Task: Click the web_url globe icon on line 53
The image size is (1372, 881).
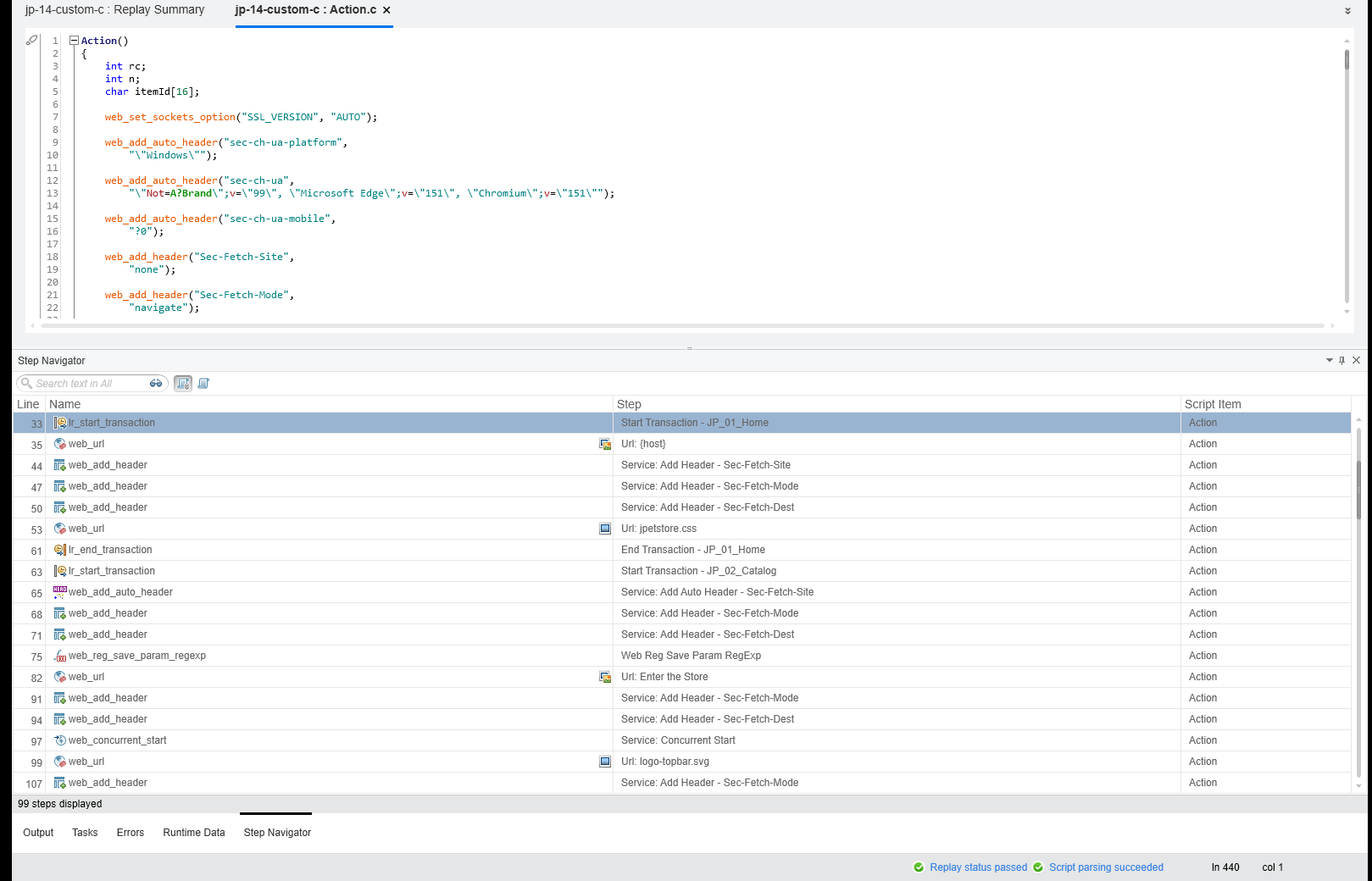Action: coord(60,529)
